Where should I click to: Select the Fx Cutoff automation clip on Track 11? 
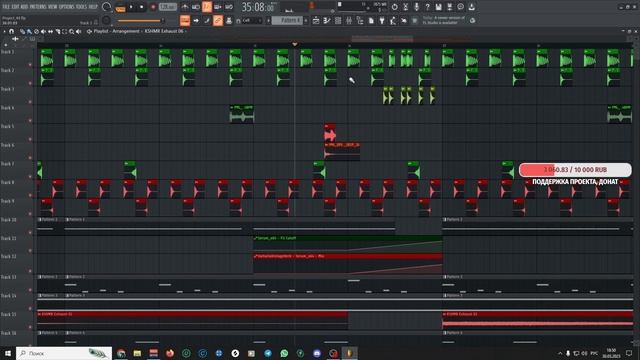tap(347, 244)
